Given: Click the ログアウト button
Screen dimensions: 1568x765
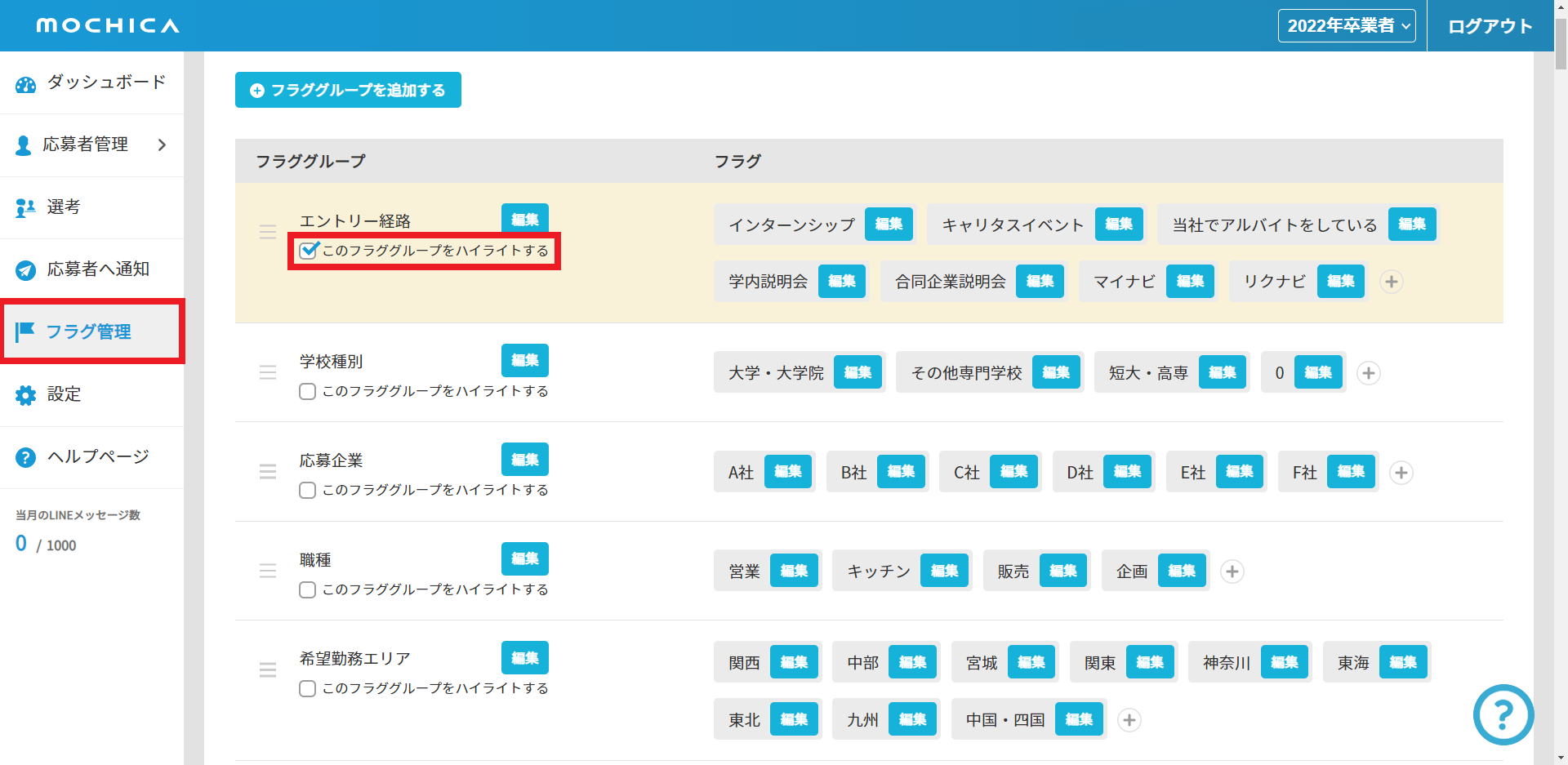Looking at the screenshot, I should point(1490,26).
